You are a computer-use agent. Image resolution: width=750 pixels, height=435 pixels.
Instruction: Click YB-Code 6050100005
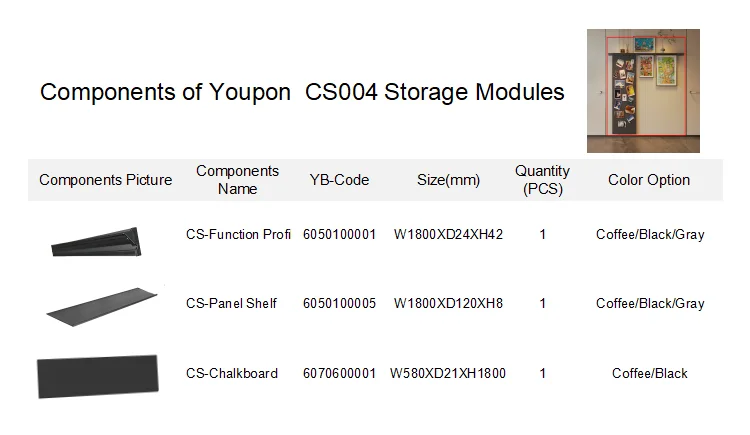339,303
